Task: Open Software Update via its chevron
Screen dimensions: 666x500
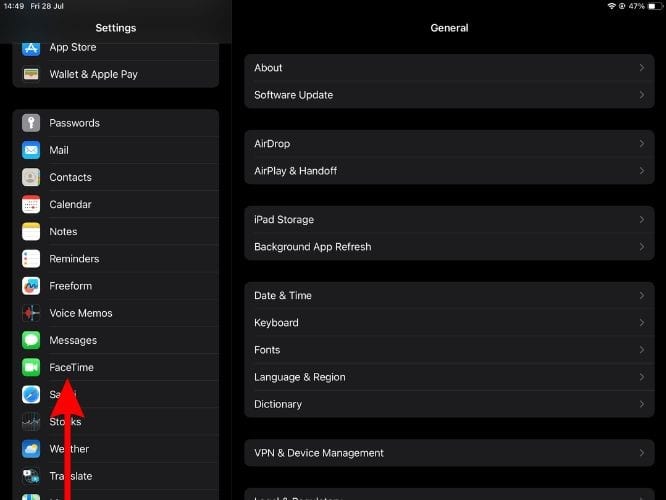Action: point(641,95)
